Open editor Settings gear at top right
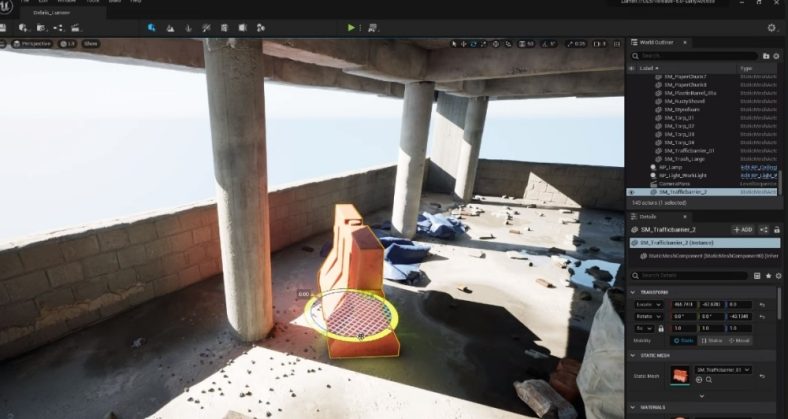 [771, 28]
